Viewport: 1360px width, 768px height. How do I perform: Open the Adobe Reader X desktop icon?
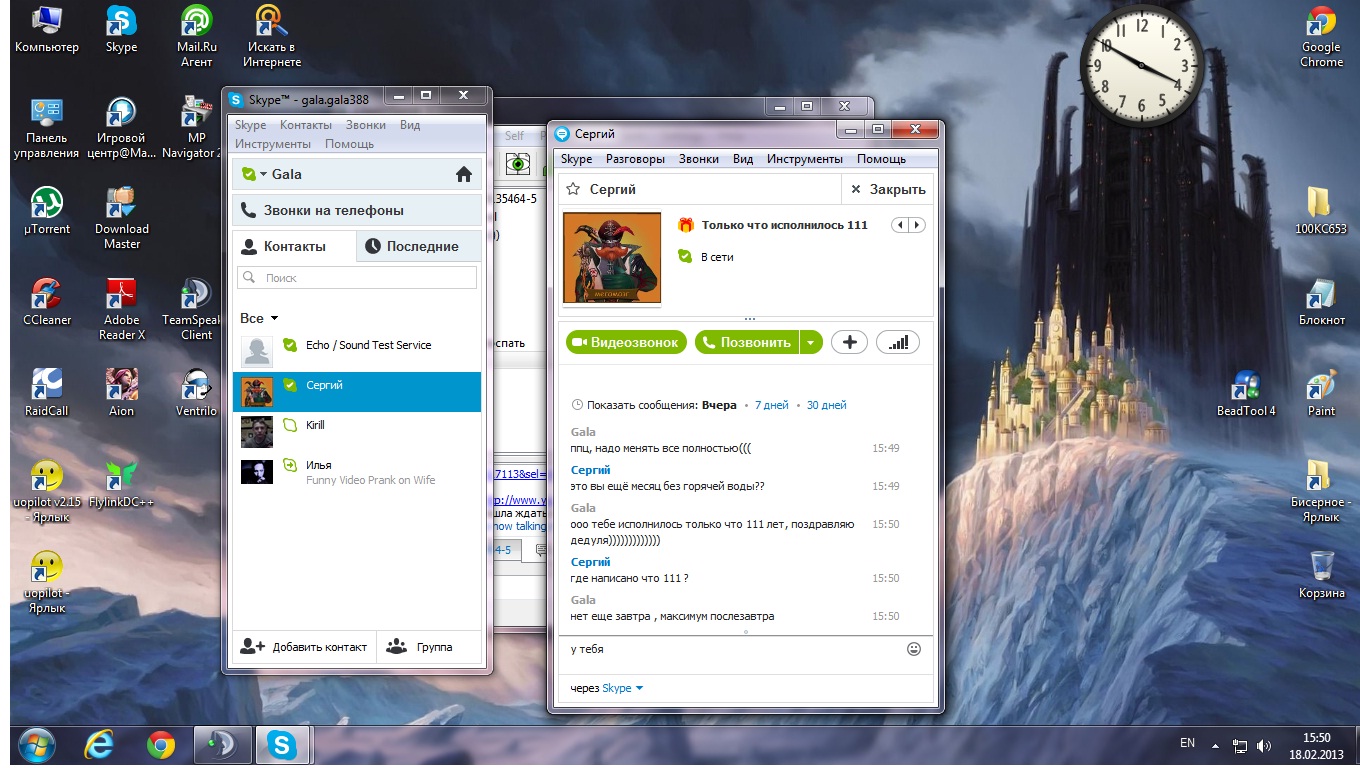[121, 310]
